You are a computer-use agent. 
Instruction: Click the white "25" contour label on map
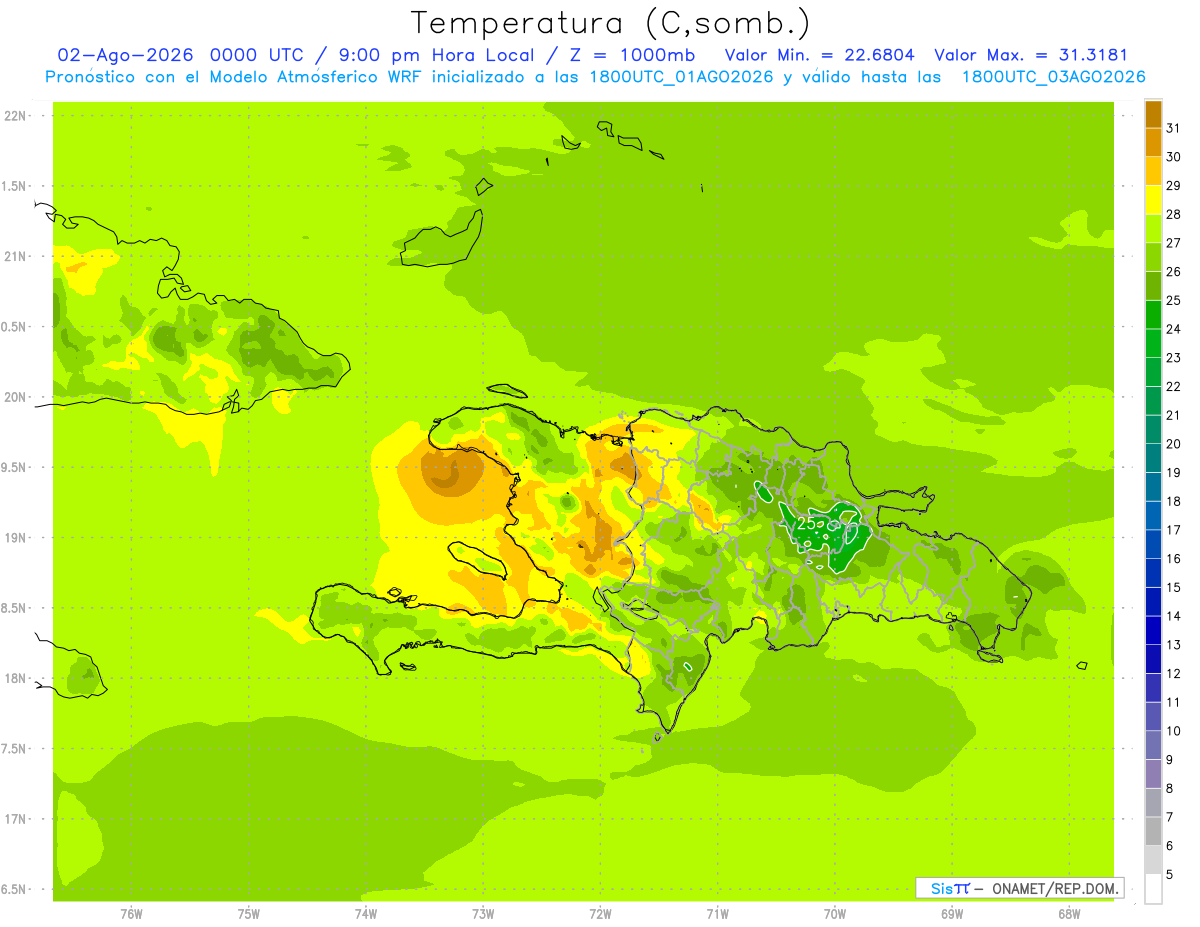coord(806,523)
